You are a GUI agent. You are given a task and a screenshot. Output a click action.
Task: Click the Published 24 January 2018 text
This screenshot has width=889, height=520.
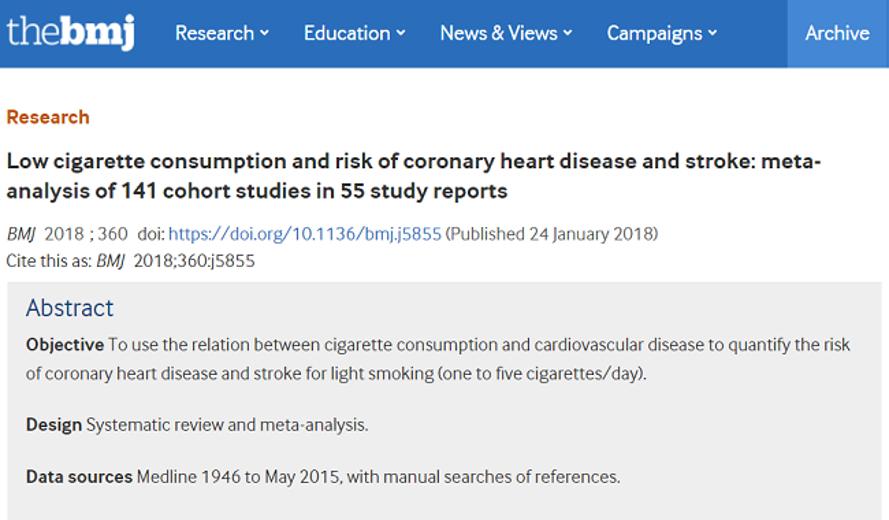552,234
